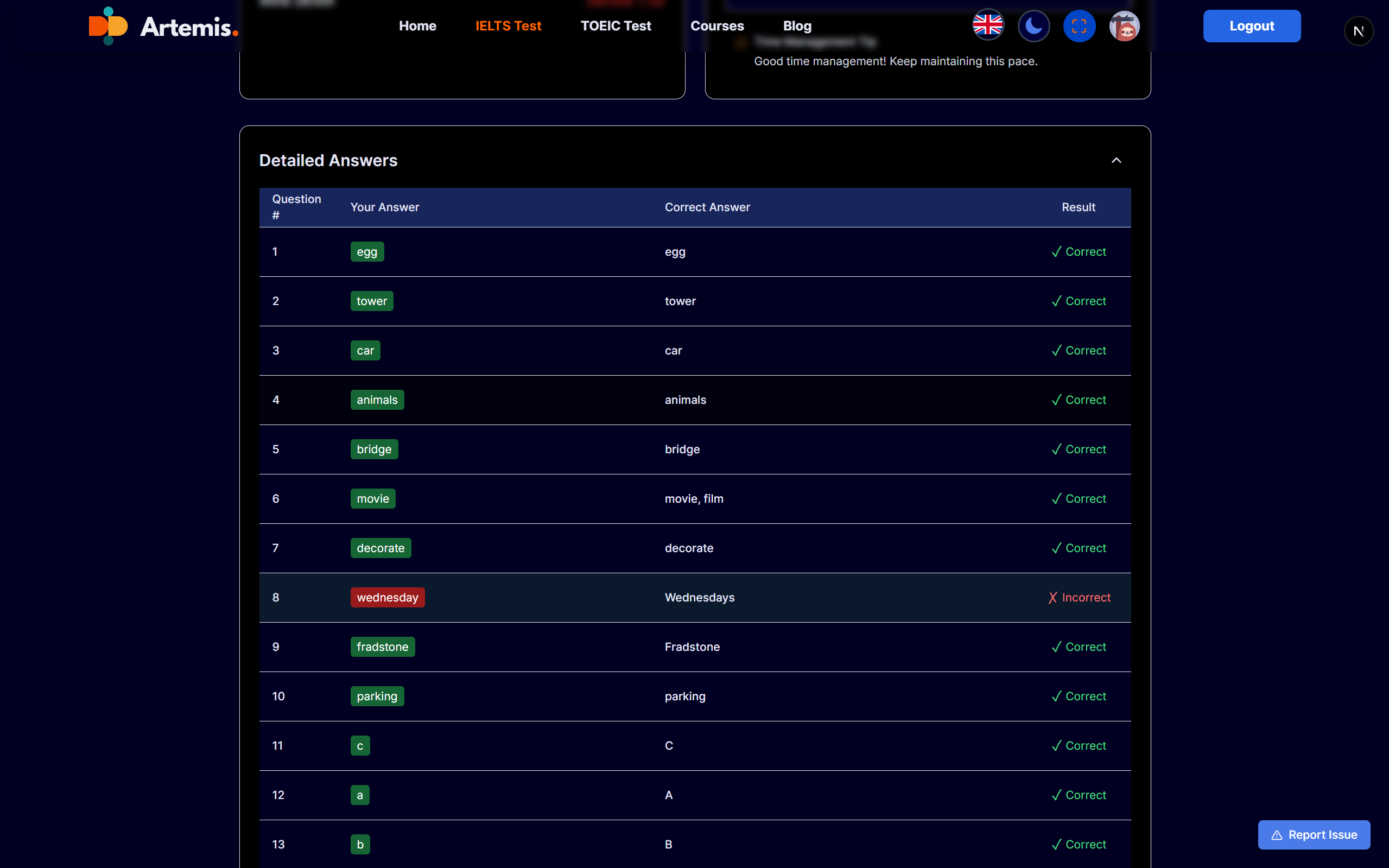The width and height of the screenshot is (1389, 868).
Task: Collapse the Detailed Answers section
Action: point(1116,160)
